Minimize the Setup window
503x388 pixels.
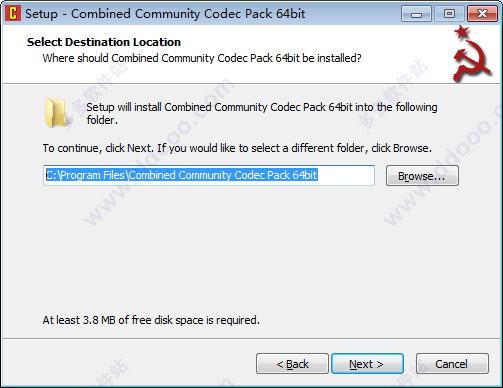click(x=416, y=14)
